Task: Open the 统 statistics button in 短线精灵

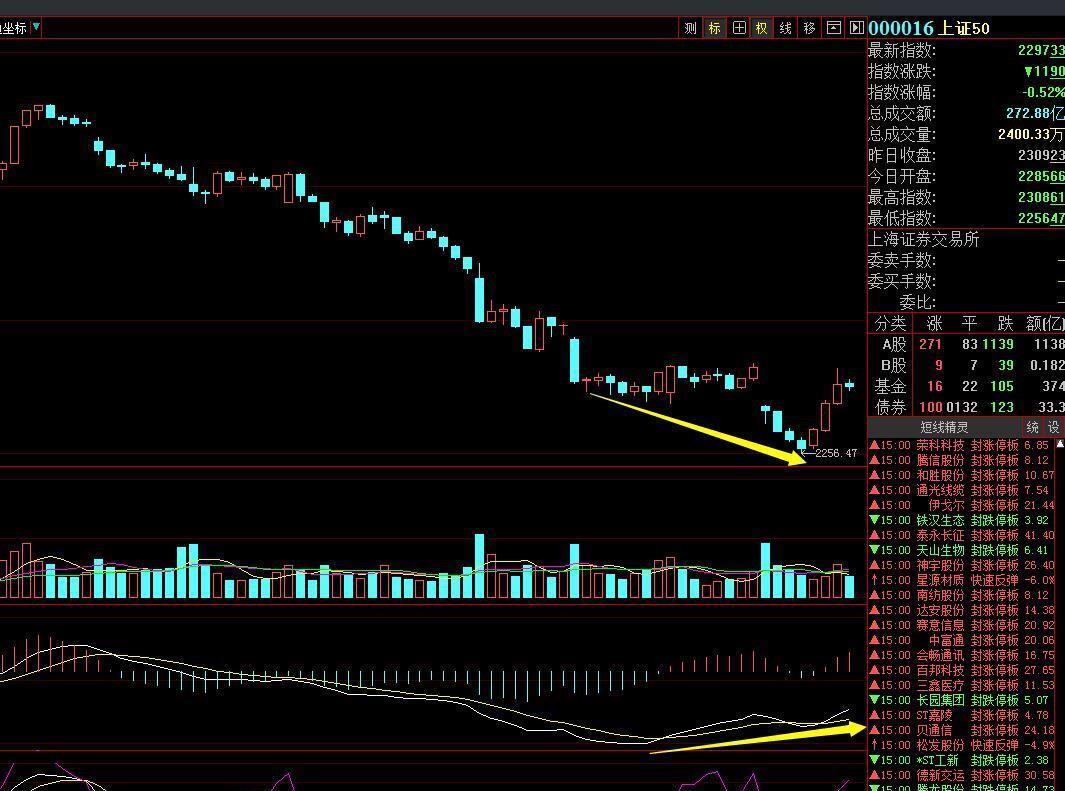Action: [1032, 427]
